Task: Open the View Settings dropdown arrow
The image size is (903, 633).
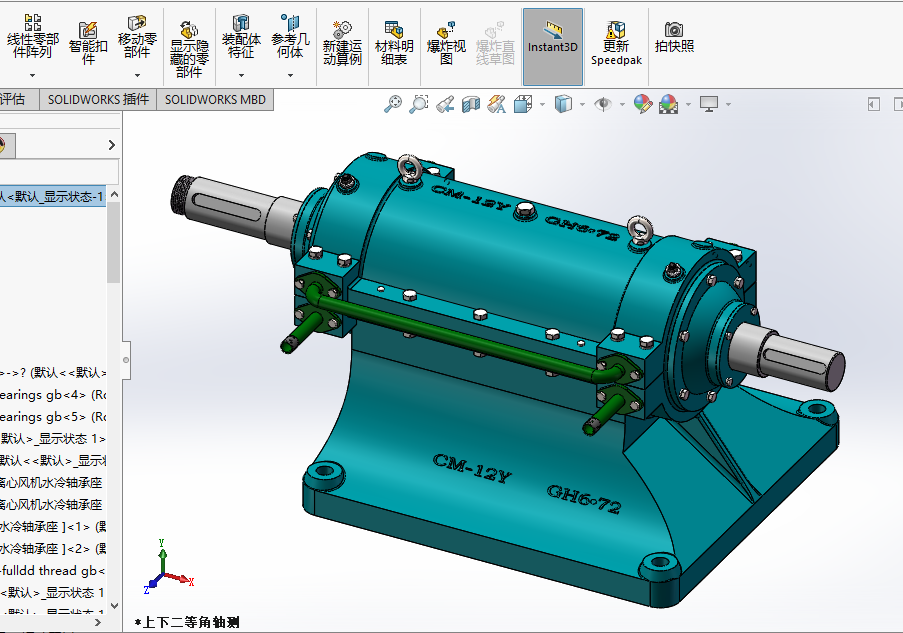Action: click(x=729, y=104)
